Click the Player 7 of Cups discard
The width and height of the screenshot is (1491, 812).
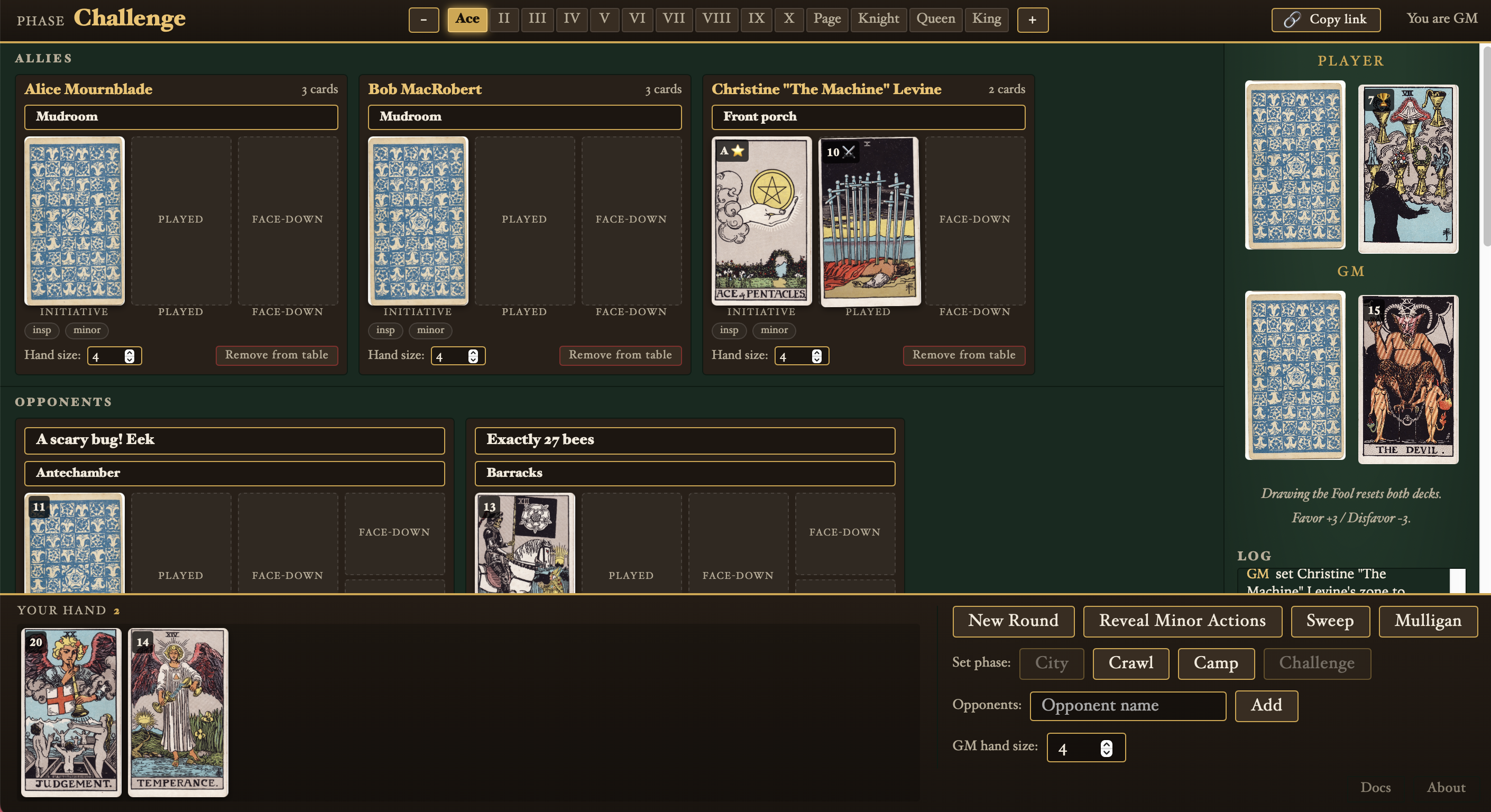click(x=1407, y=169)
